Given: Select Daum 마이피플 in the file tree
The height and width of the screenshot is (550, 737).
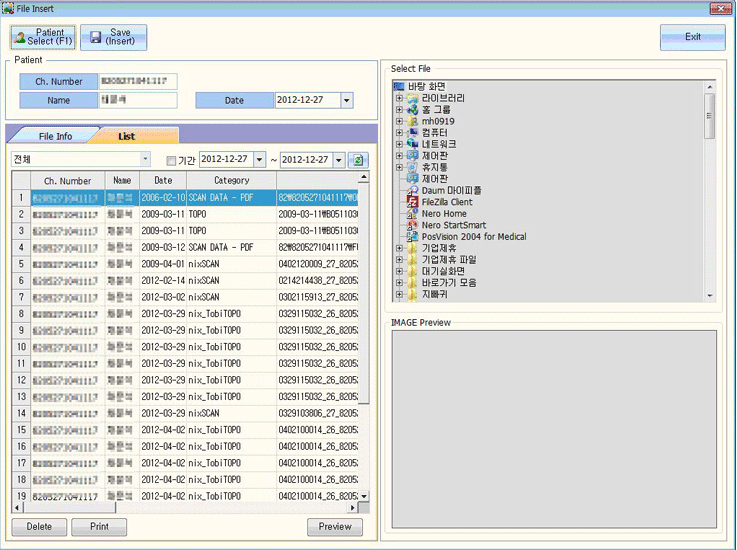Looking at the screenshot, I should coord(451,190).
